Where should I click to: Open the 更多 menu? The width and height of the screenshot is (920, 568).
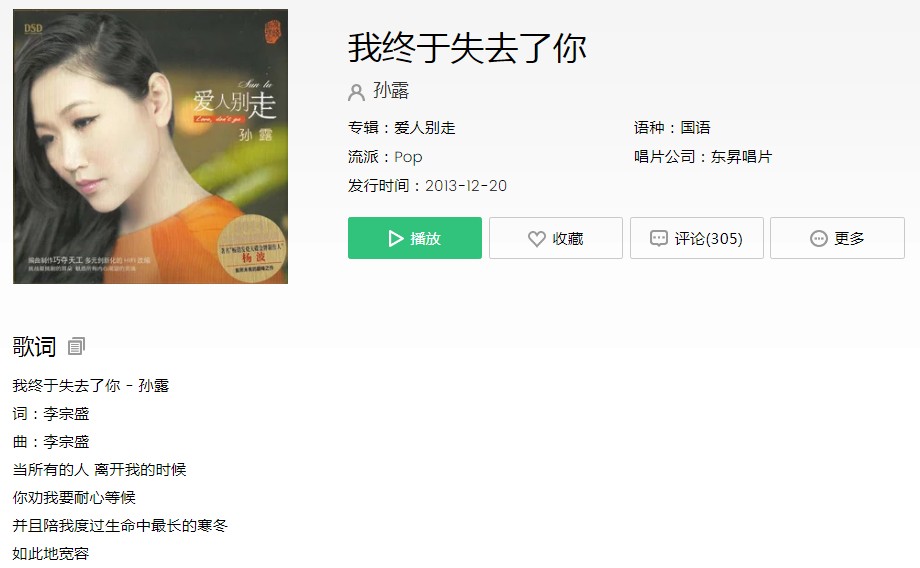click(x=837, y=238)
